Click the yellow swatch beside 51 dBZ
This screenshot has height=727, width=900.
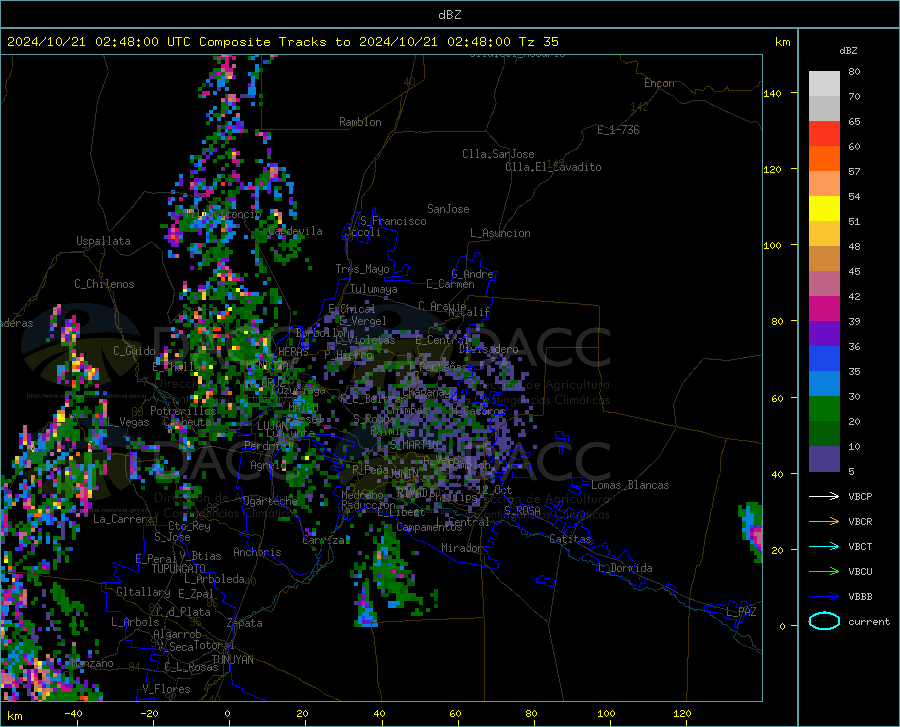pos(824,209)
